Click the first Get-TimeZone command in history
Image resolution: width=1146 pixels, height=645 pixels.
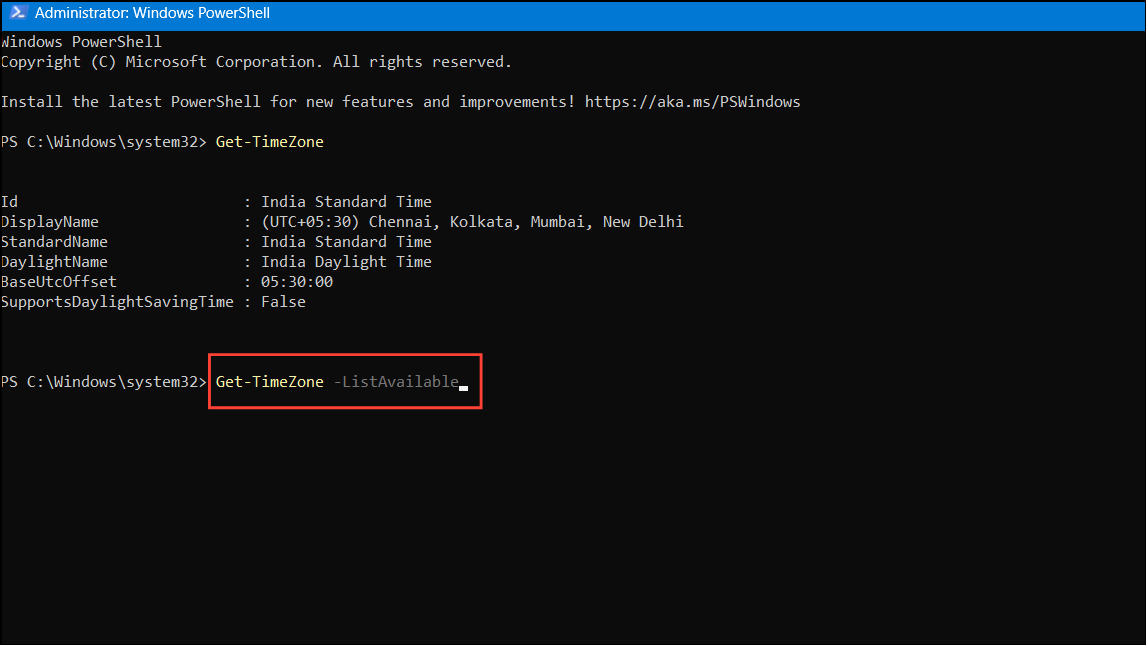point(269,141)
